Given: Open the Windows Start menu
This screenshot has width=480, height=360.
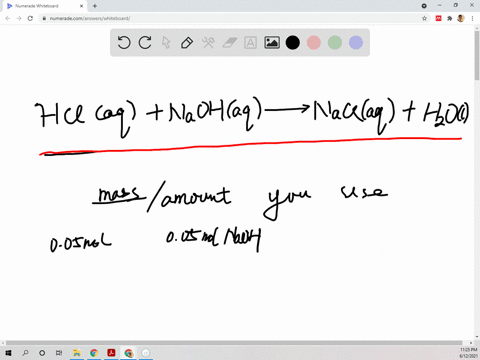Looking at the screenshot, I should click(x=8, y=353).
